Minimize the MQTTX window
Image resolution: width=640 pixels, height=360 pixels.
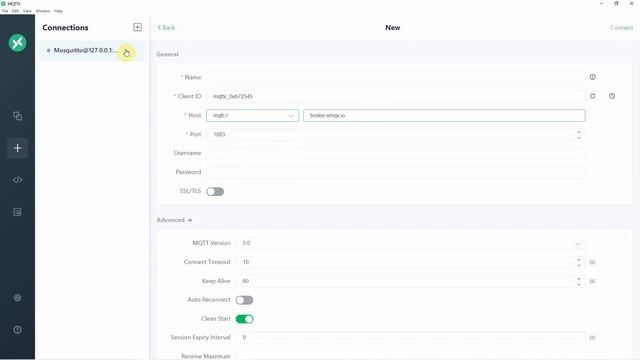(601, 3)
